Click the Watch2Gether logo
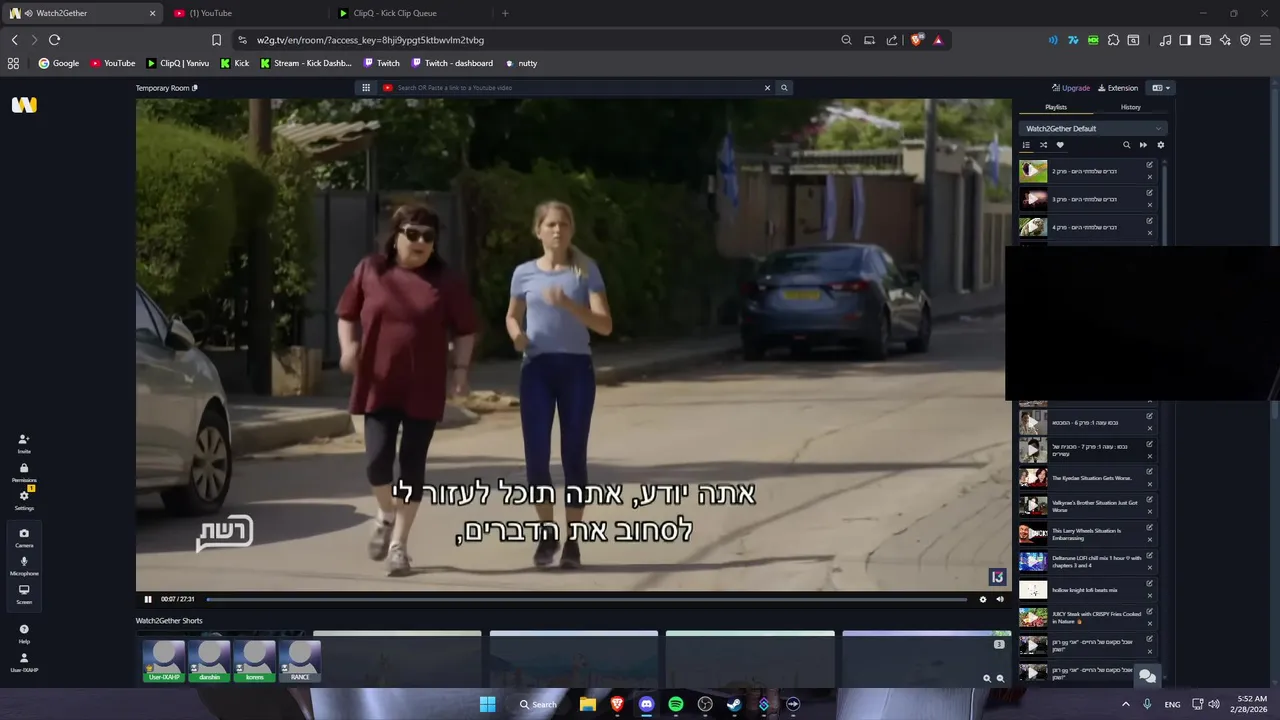The image size is (1280, 720). click(x=24, y=104)
